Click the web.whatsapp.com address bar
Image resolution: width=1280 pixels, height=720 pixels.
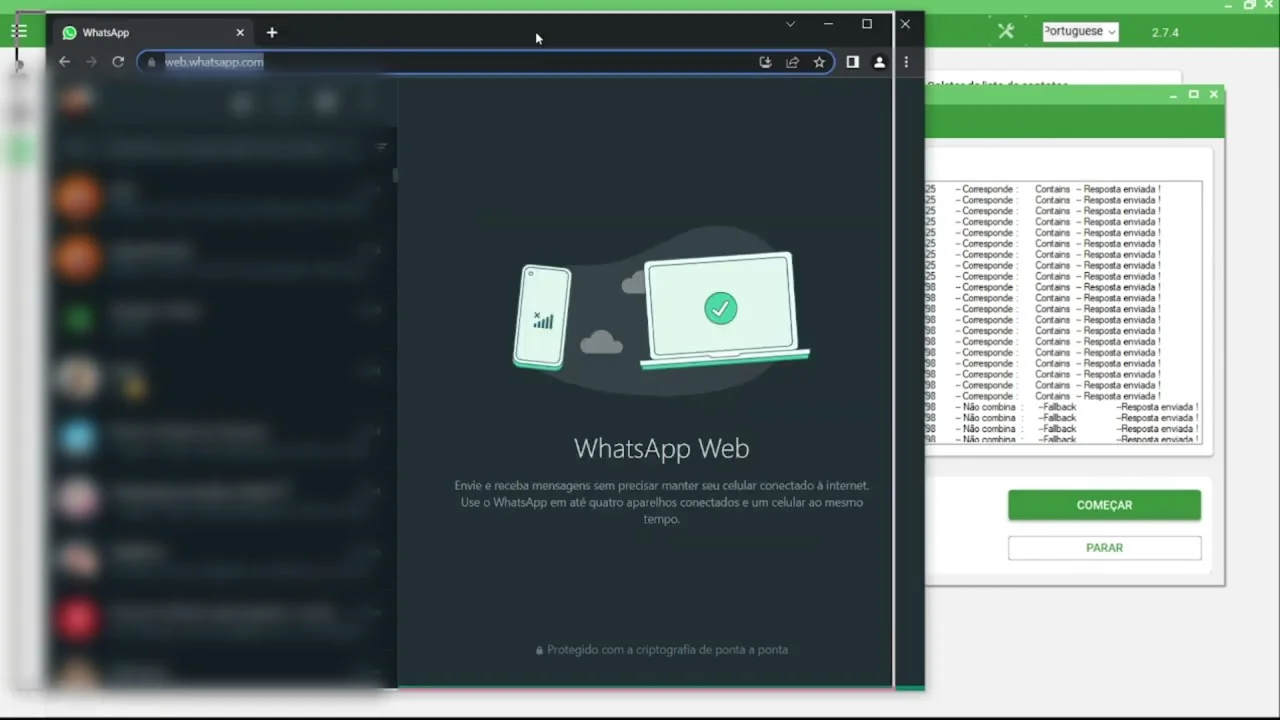point(450,62)
